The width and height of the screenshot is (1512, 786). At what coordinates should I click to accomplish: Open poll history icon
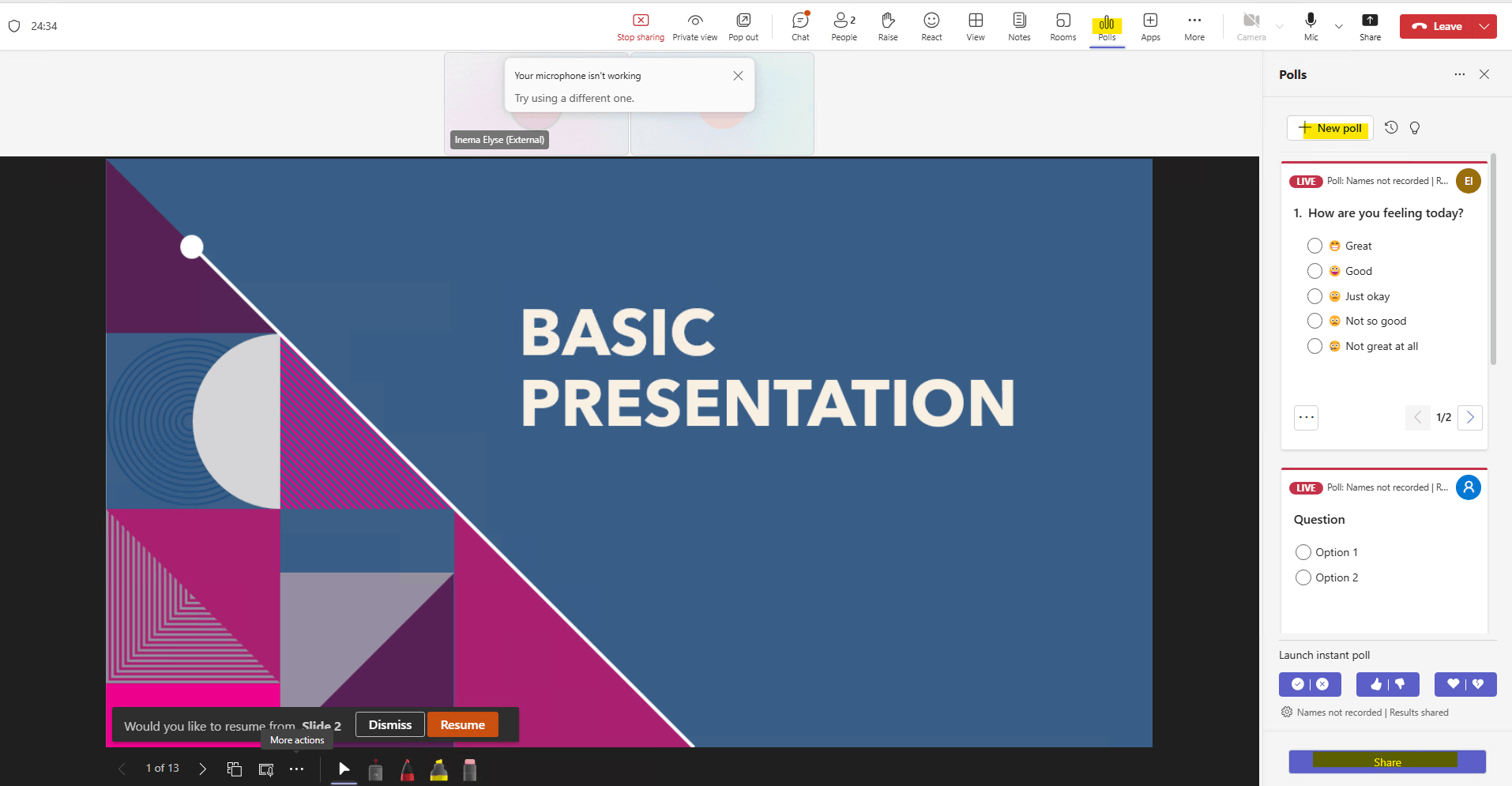point(1391,127)
